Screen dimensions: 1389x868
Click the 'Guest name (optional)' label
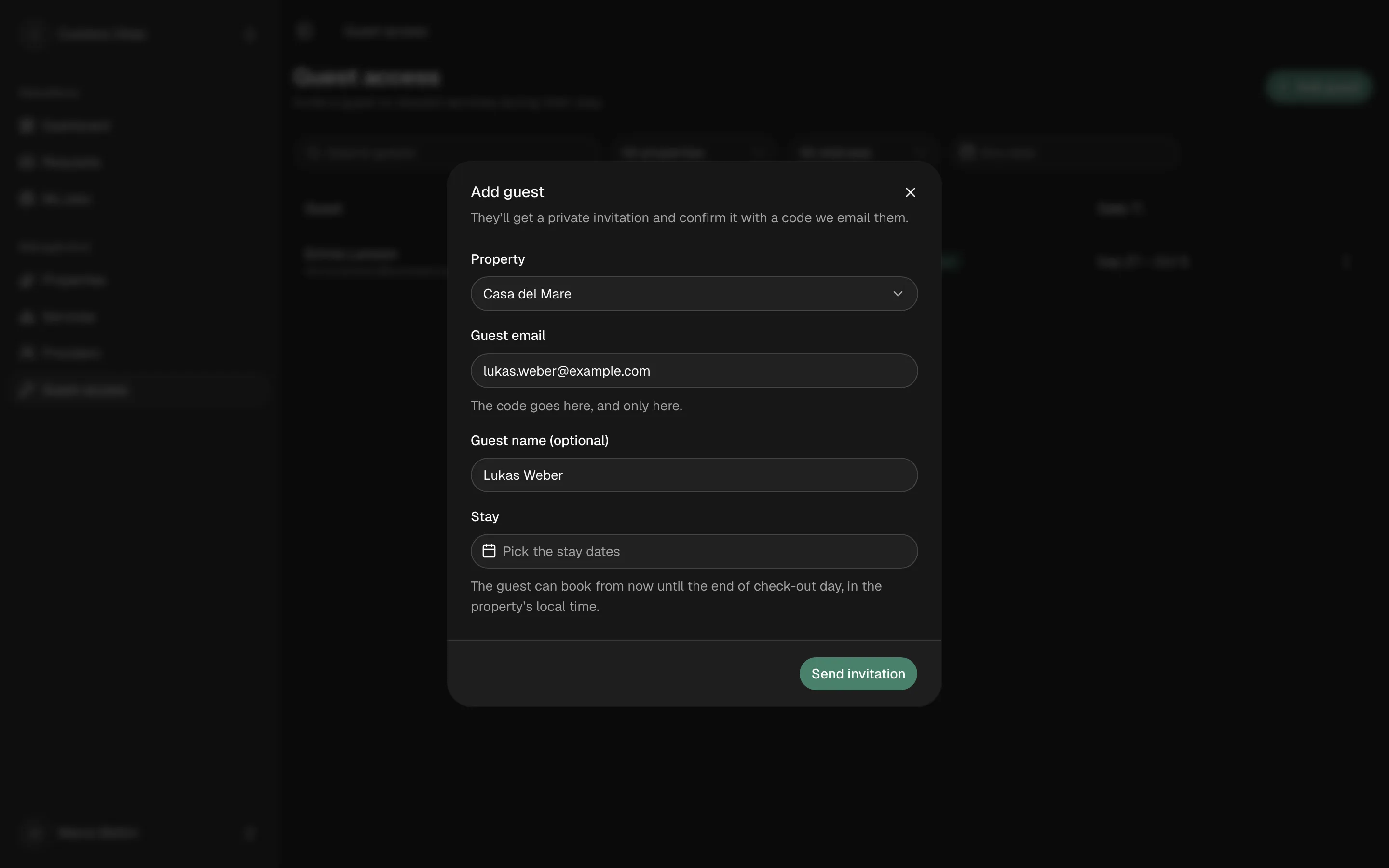point(540,440)
